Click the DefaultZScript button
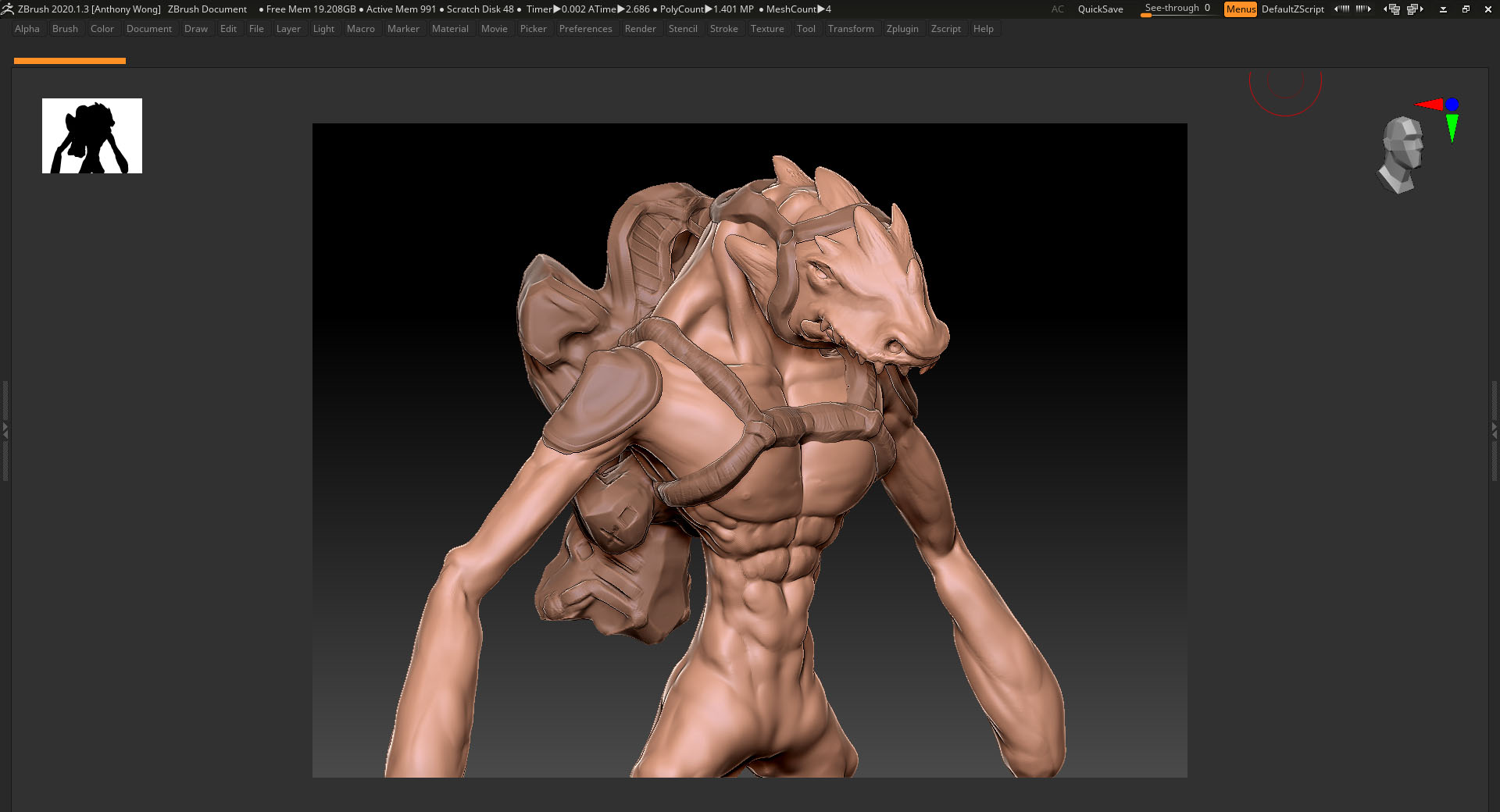Screen dimensions: 1500x812 coord(1292,9)
